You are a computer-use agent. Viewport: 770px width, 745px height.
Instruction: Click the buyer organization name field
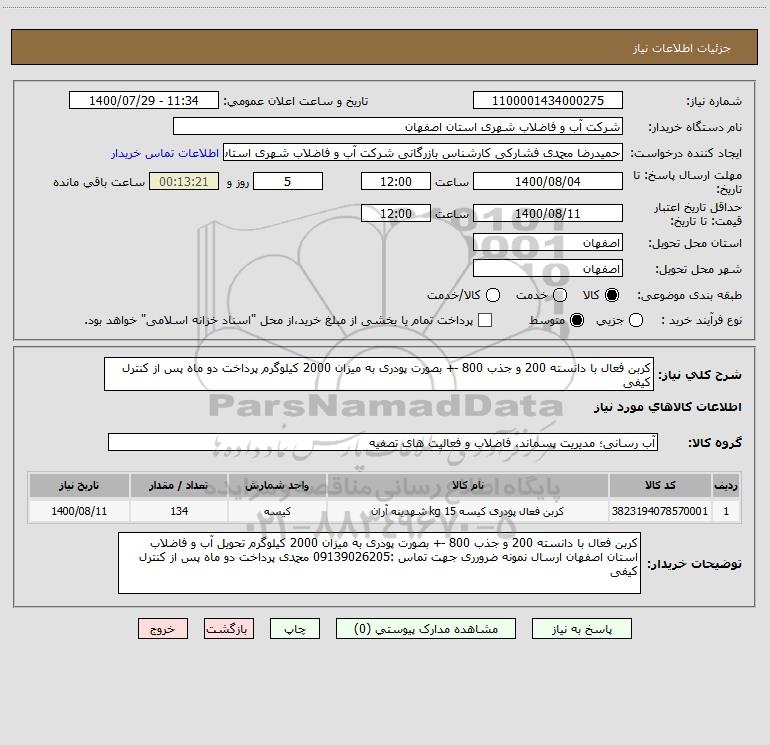coord(398,126)
